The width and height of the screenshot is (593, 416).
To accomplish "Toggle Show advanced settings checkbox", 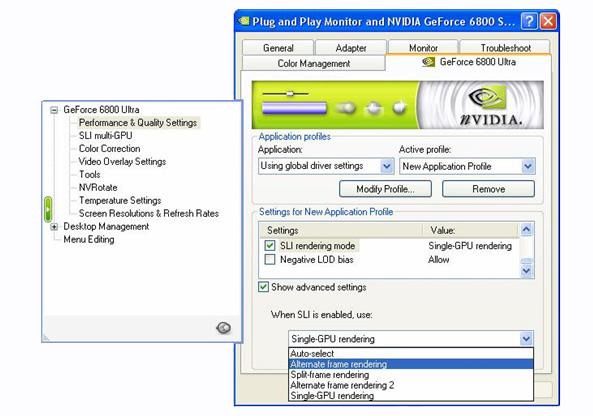I will [x=263, y=287].
